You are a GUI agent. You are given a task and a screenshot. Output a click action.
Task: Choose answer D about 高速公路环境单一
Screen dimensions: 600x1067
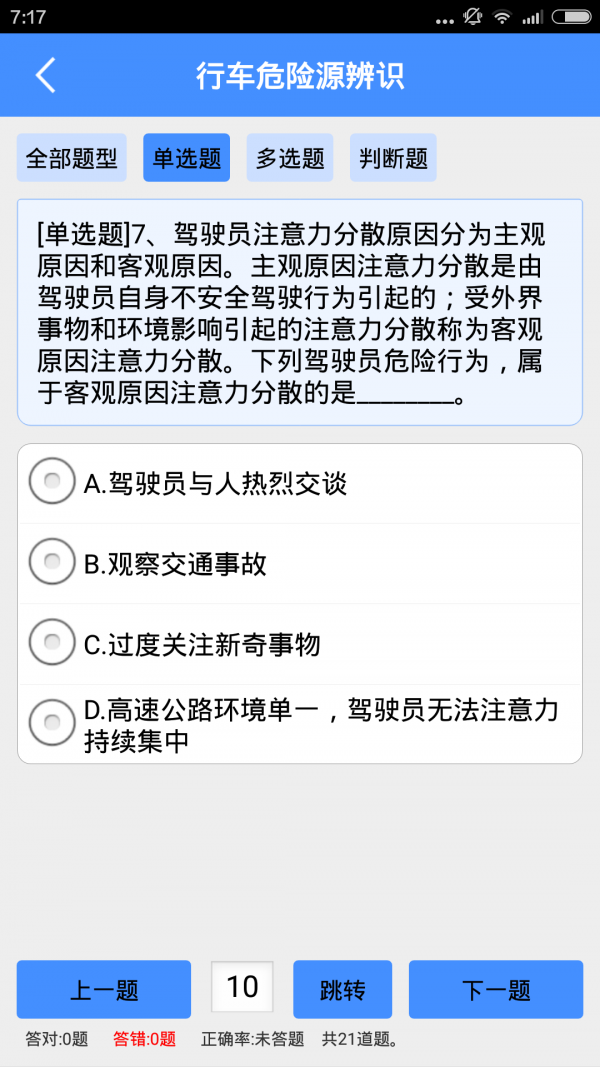(x=52, y=722)
